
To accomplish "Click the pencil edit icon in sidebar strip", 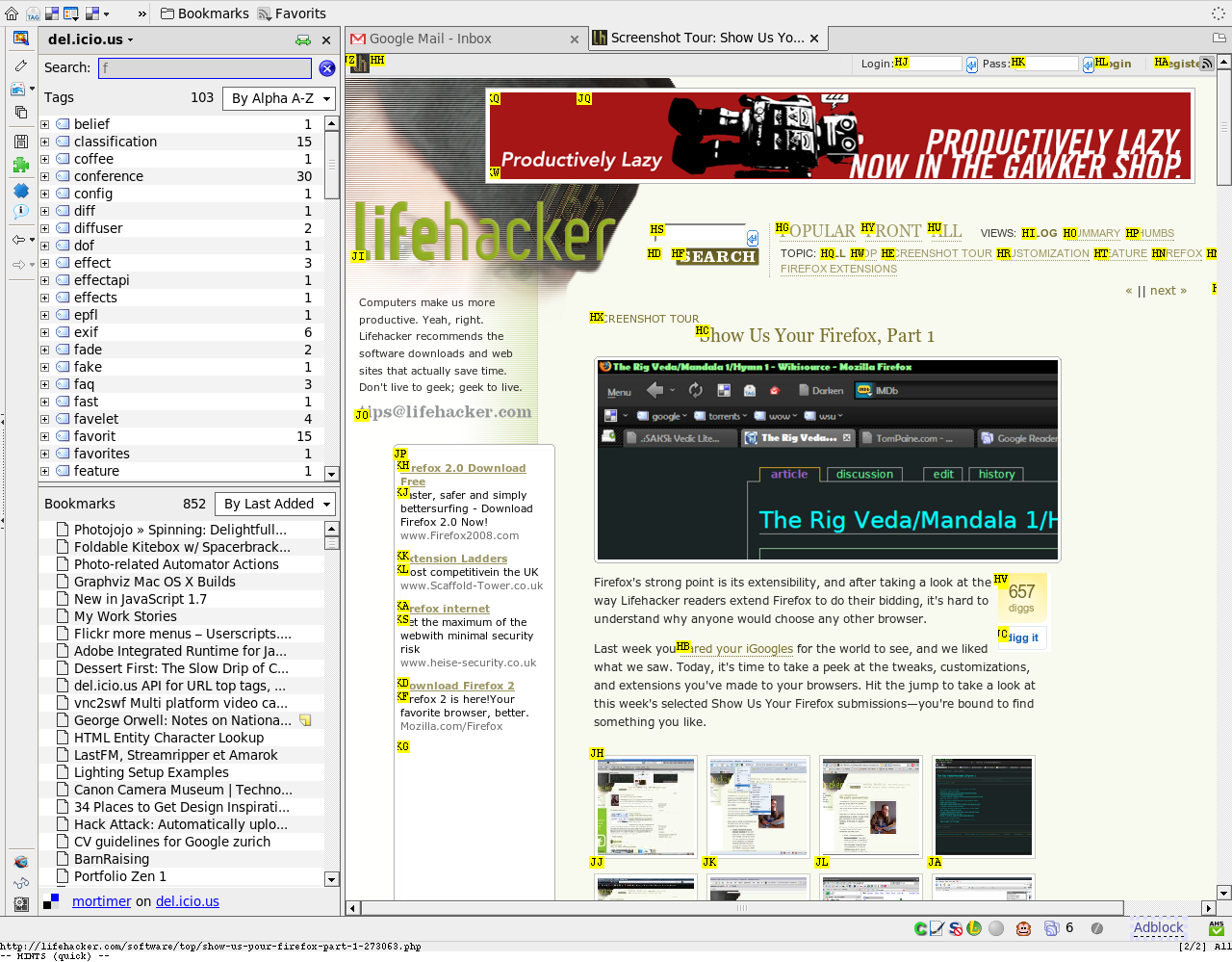I will [x=20, y=65].
